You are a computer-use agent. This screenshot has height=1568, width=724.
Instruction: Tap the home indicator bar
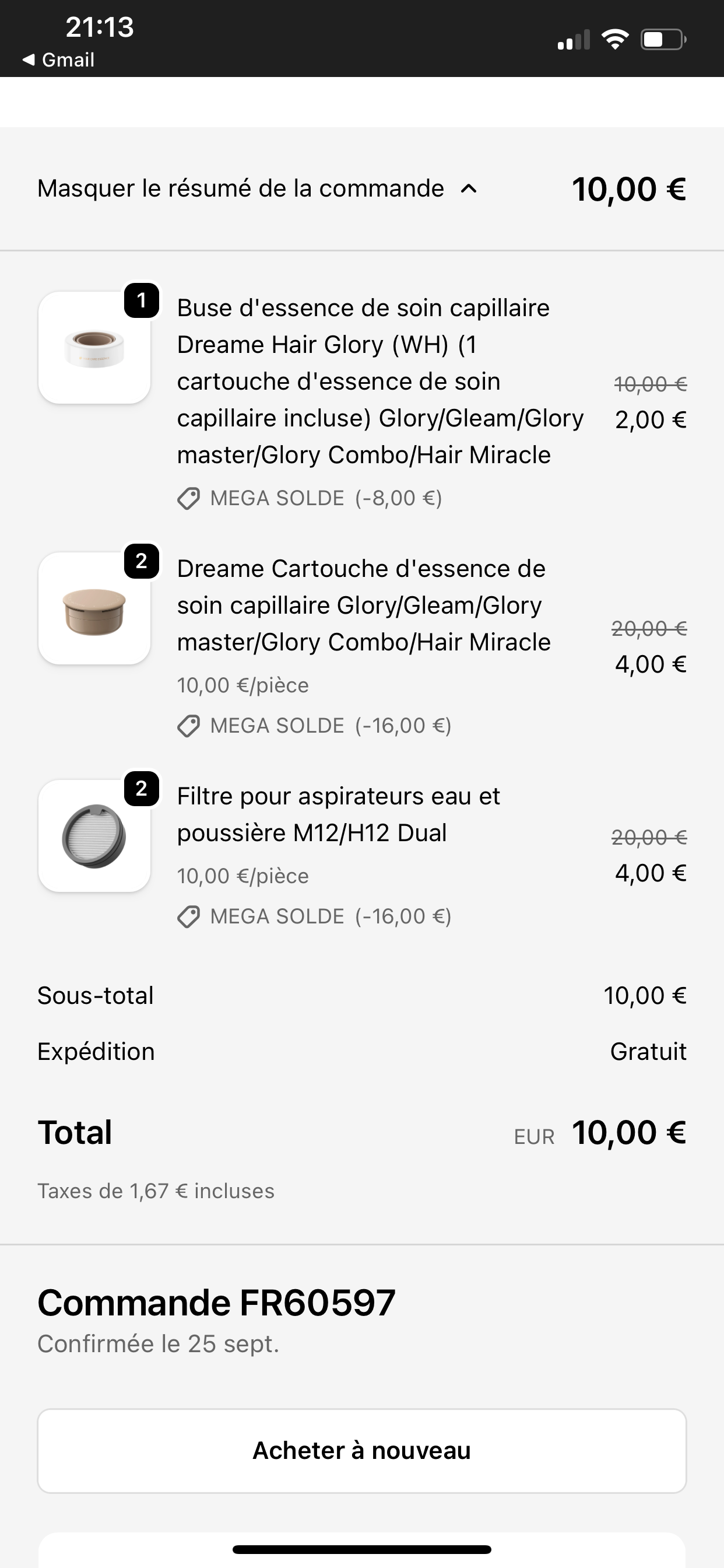(x=362, y=1549)
